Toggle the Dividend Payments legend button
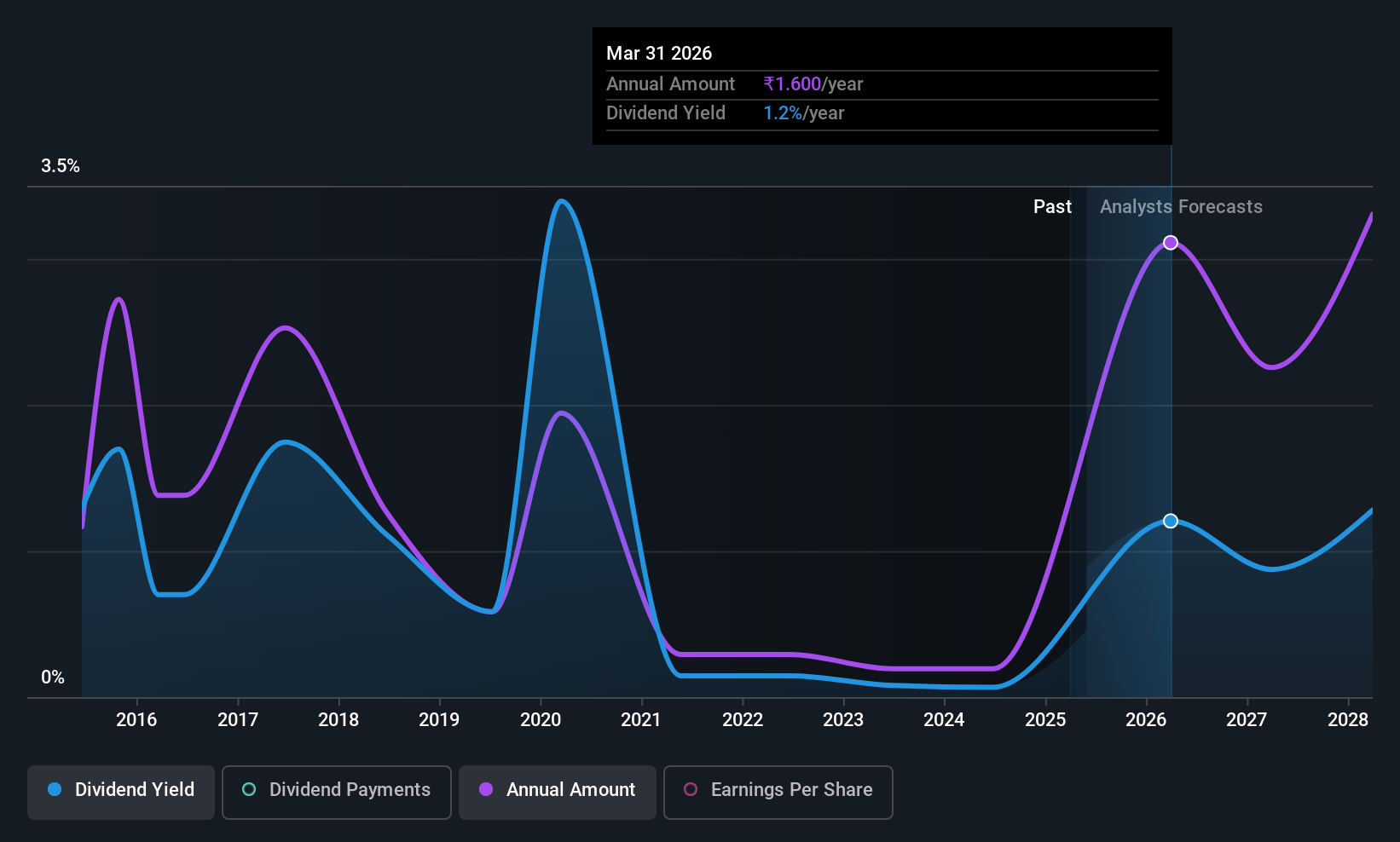 [x=337, y=792]
